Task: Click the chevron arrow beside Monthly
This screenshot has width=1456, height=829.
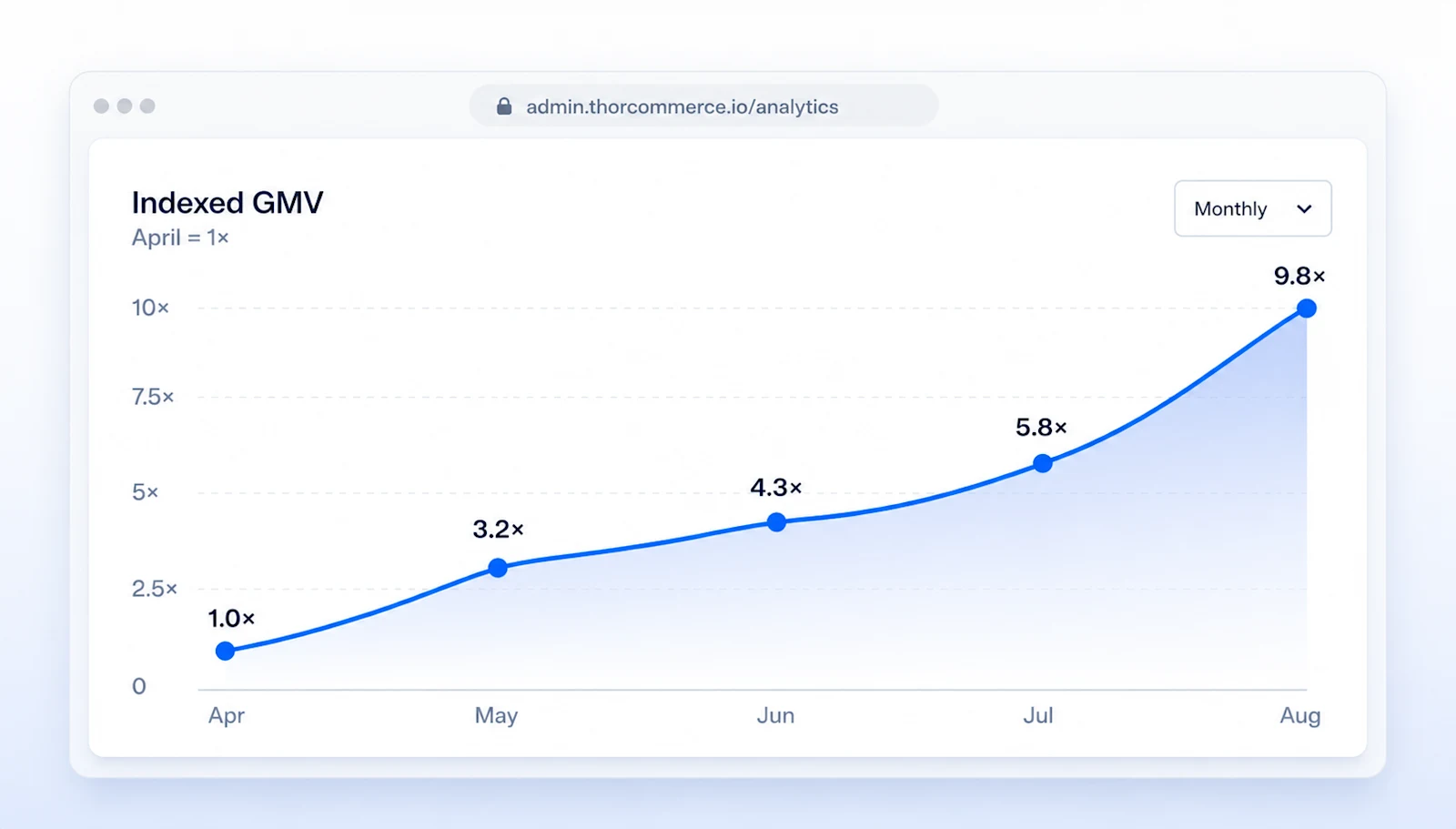Action: coord(1304,209)
